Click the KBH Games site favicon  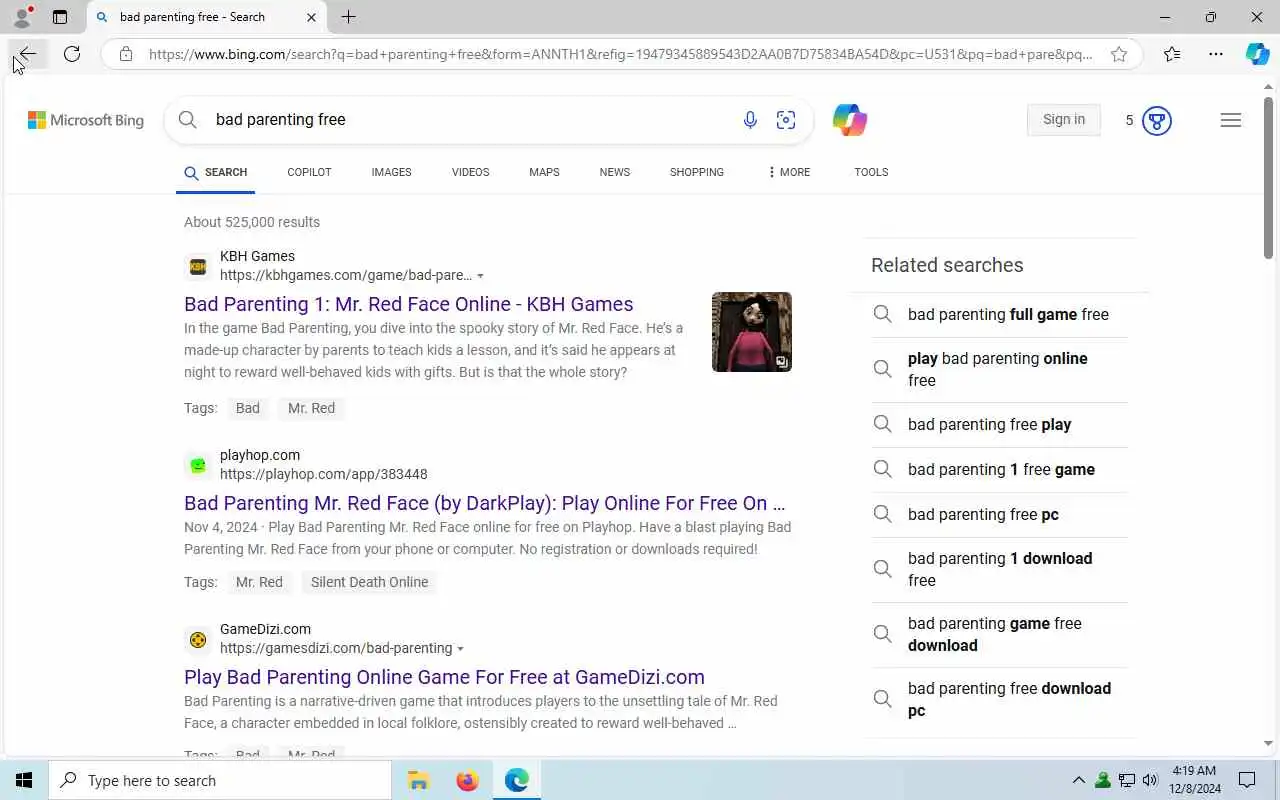pos(198,266)
